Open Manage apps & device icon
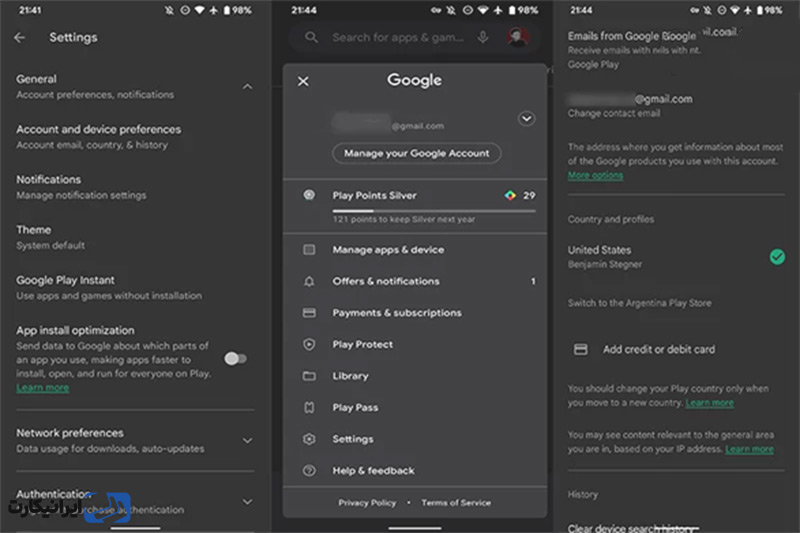This screenshot has width=800, height=533. [x=309, y=249]
